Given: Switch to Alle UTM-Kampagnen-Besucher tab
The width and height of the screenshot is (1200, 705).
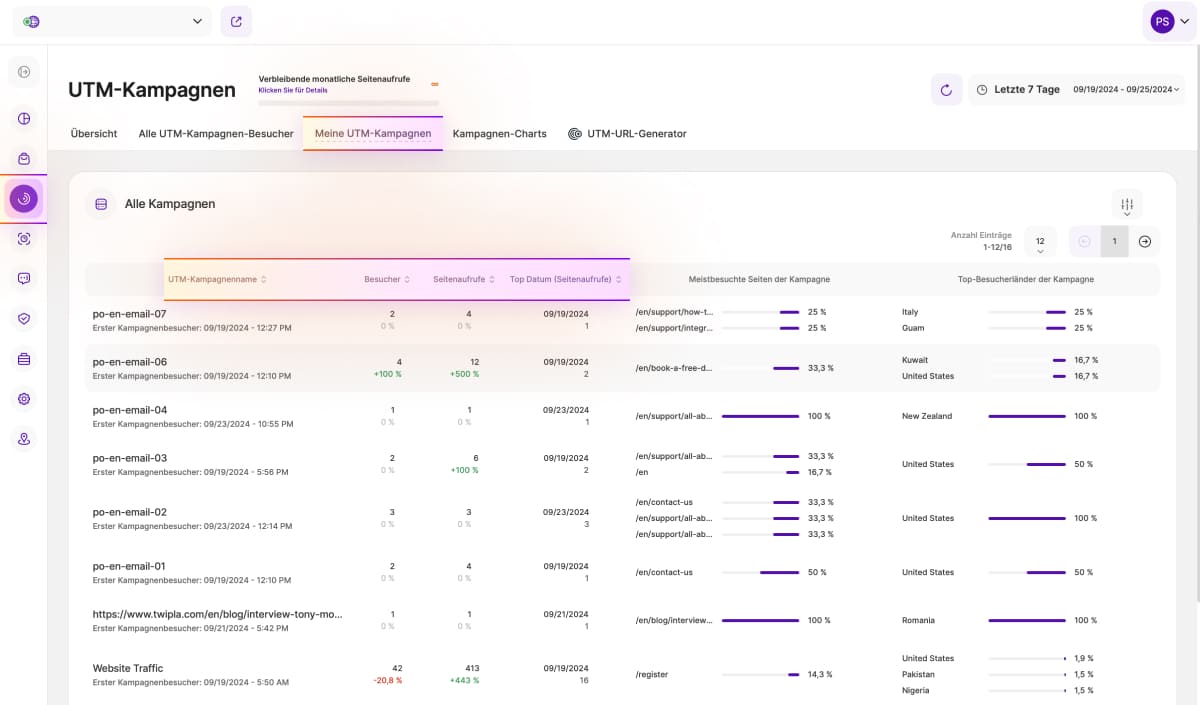Looking at the screenshot, I should [216, 134].
